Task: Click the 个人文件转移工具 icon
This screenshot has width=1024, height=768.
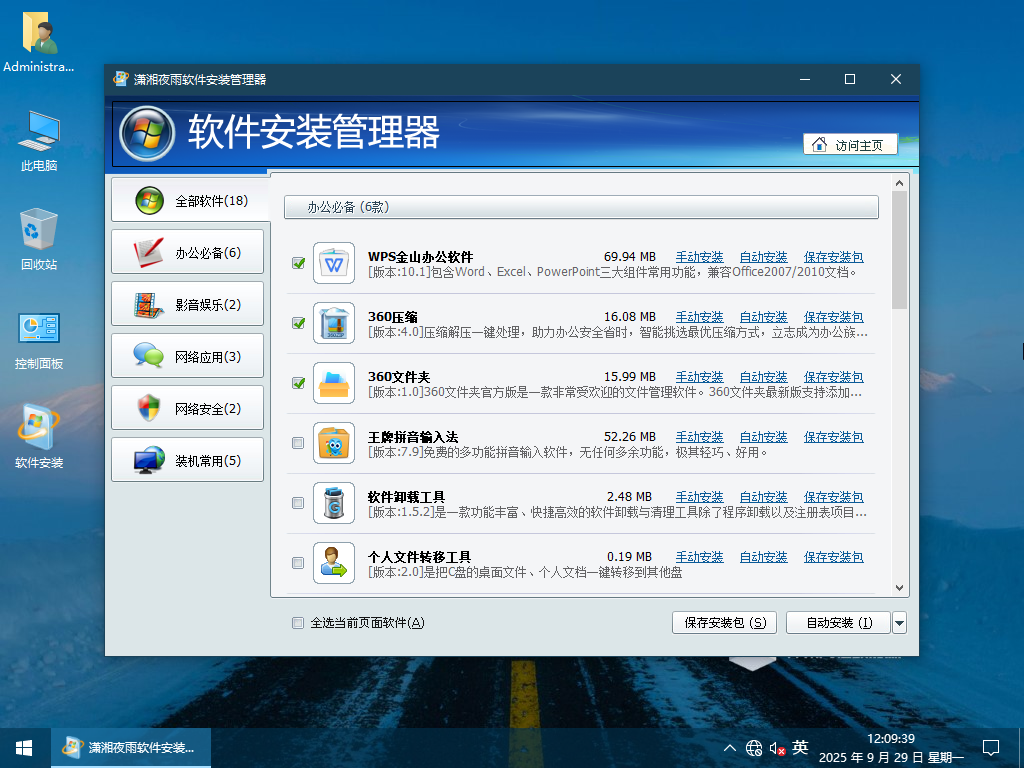Action: 334,563
